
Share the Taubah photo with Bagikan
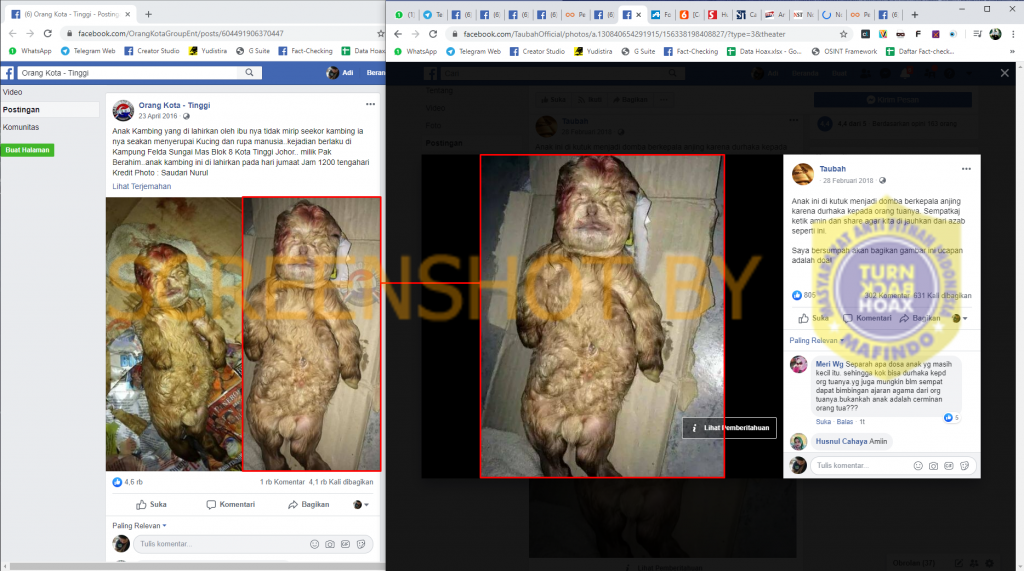coord(920,318)
